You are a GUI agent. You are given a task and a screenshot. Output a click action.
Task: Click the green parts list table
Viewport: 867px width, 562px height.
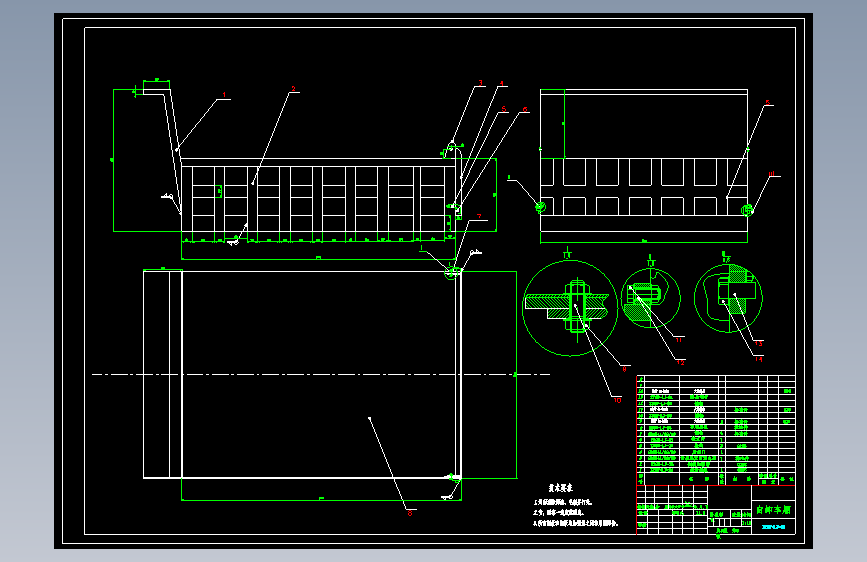tap(716, 430)
